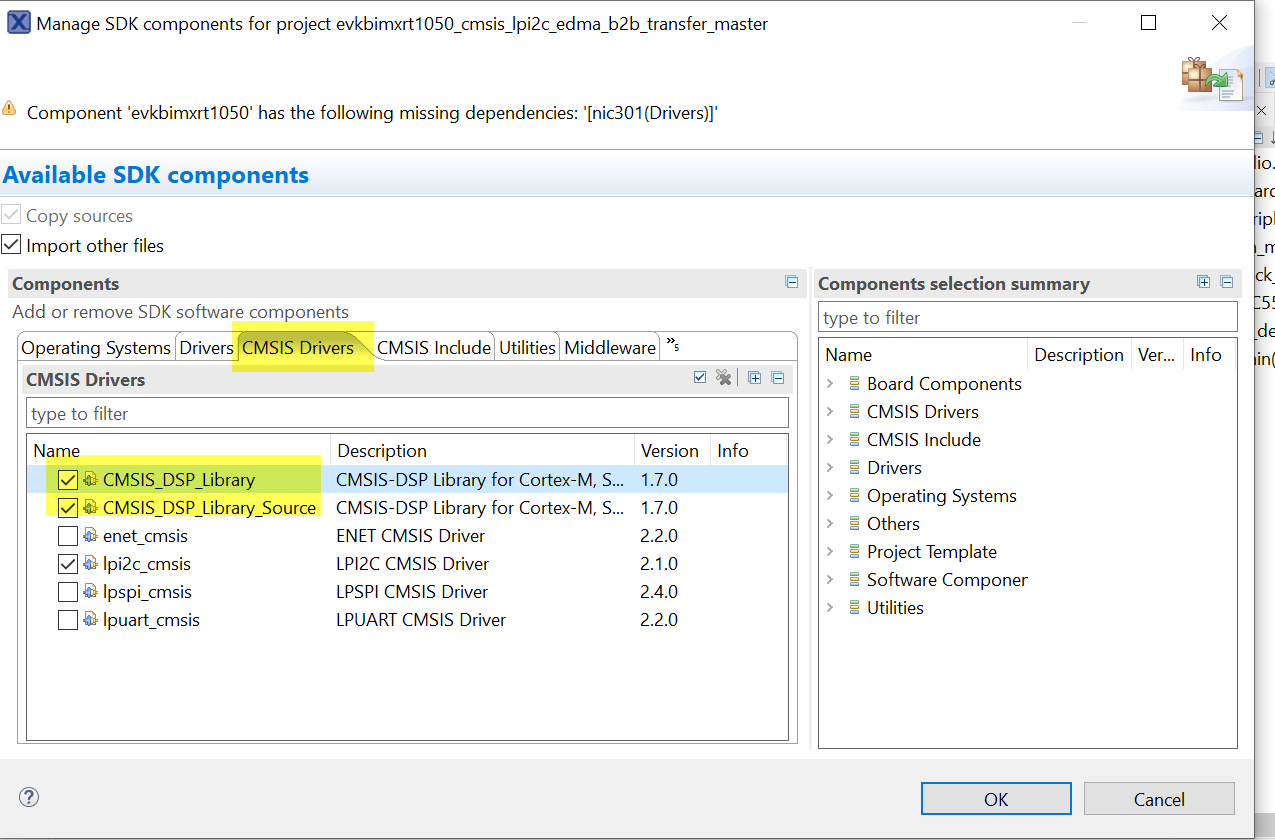The width and height of the screenshot is (1275, 840).
Task: Click the help question mark icon
Action: pyautogui.click(x=29, y=797)
